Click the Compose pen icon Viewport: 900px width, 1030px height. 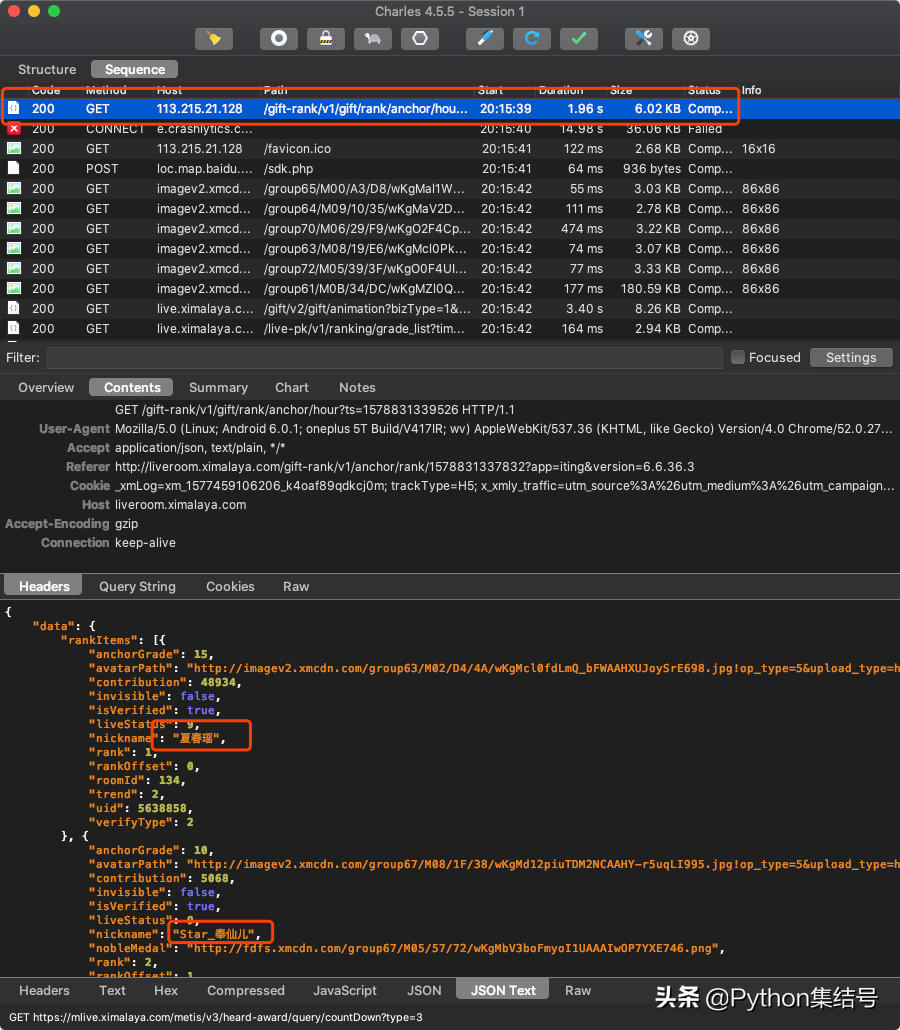[485, 38]
